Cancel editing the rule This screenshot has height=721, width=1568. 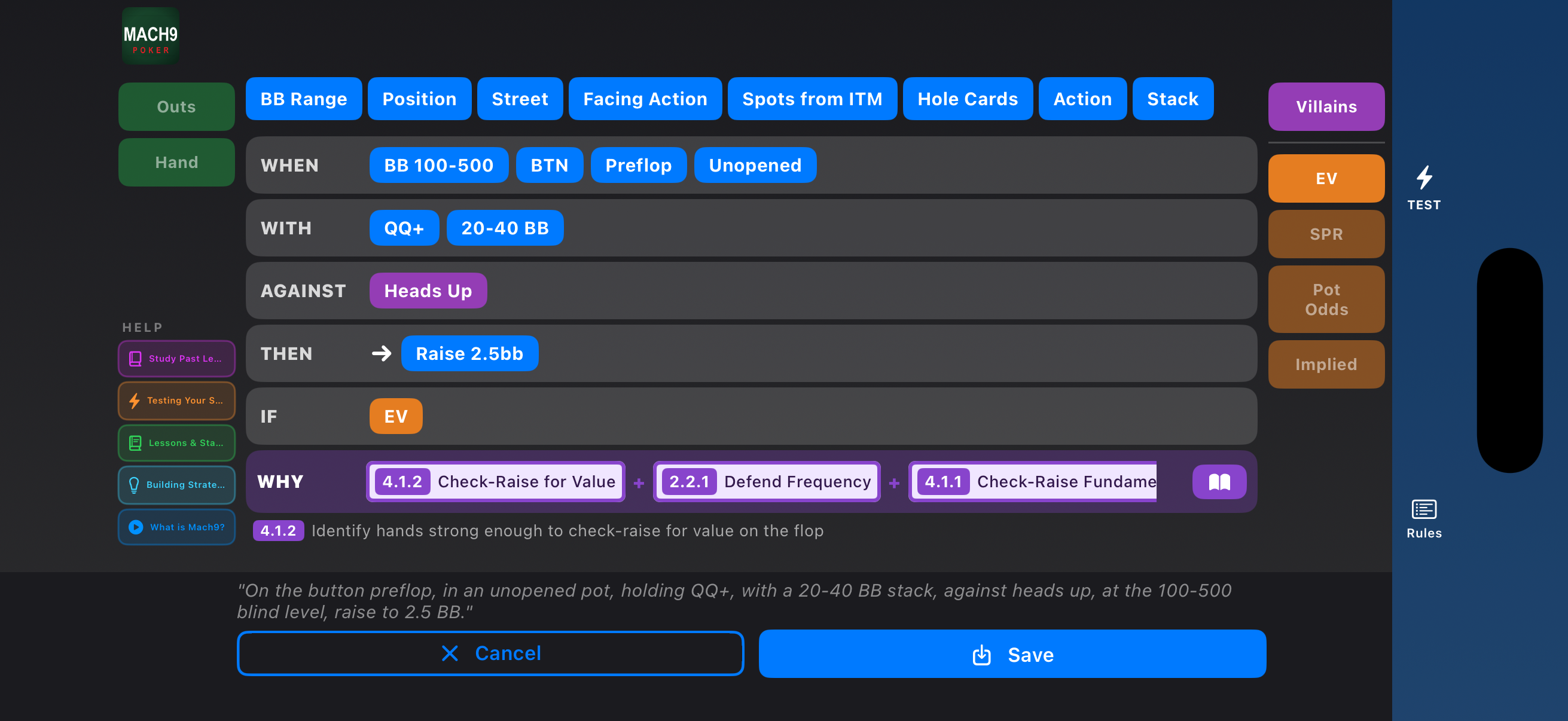[490, 653]
